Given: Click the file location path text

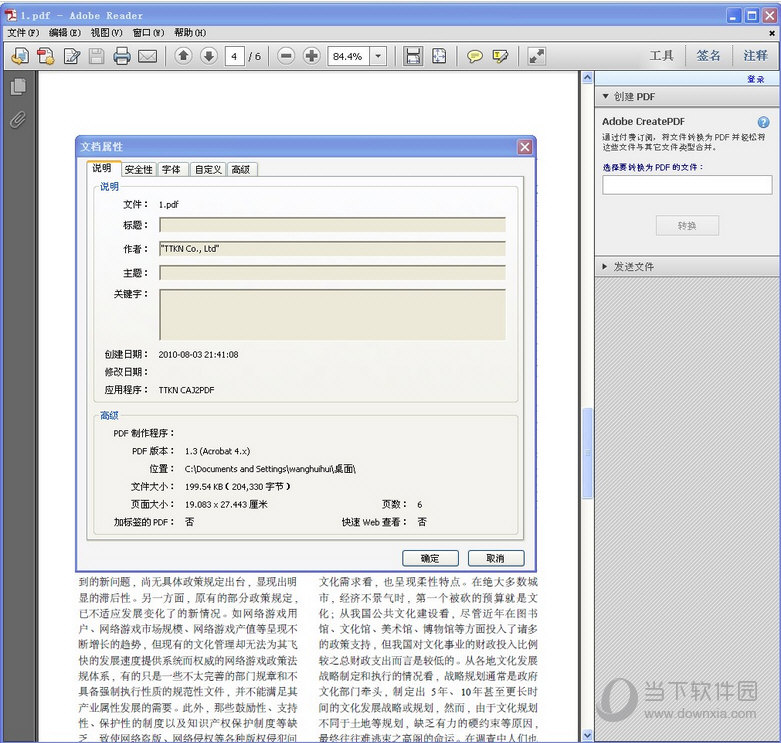Looking at the screenshot, I should click(270, 469).
